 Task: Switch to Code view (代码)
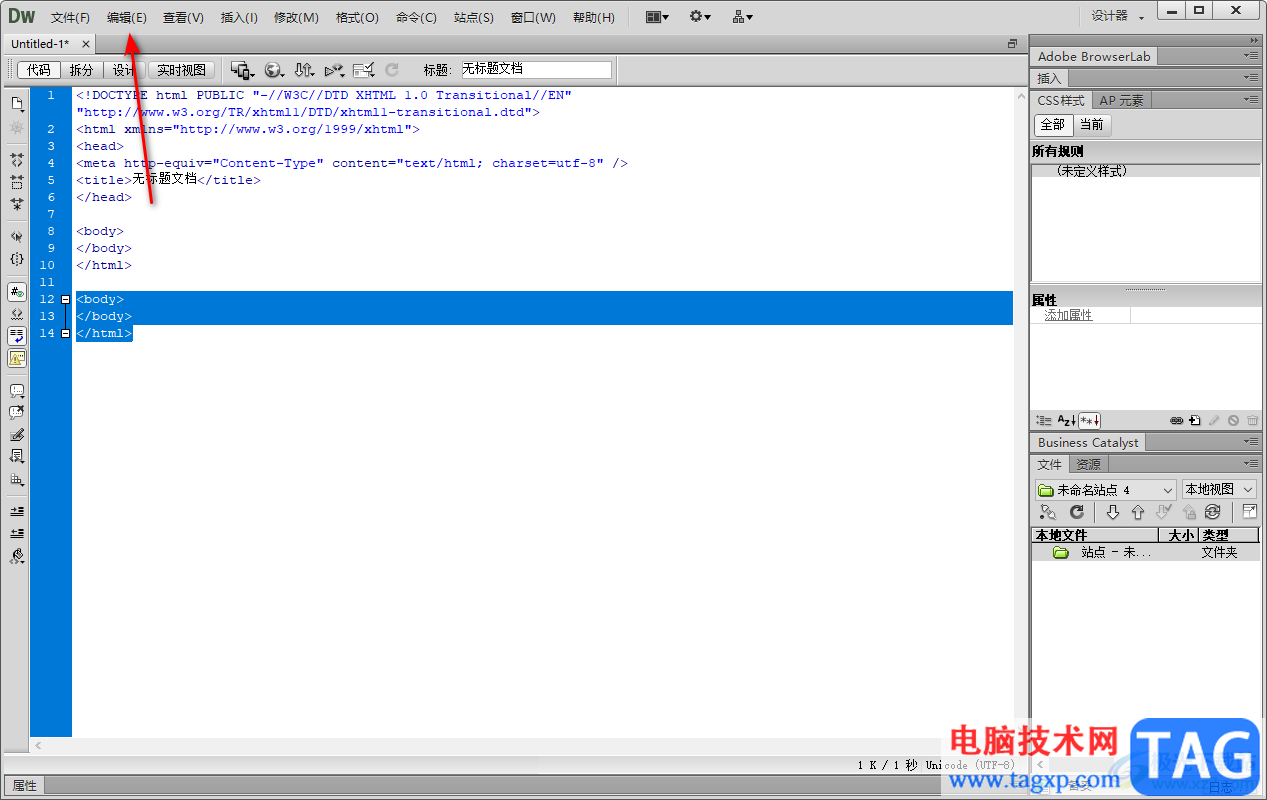(39, 70)
